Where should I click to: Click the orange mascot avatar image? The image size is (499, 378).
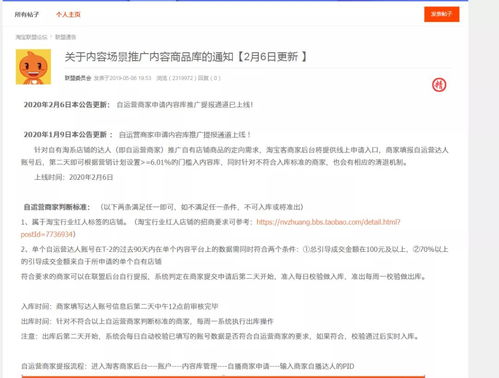pyautogui.click(x=33, y=67)
